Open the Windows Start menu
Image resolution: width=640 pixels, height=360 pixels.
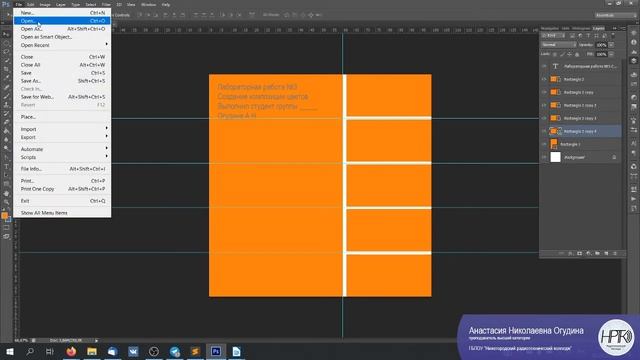[9, 351]
